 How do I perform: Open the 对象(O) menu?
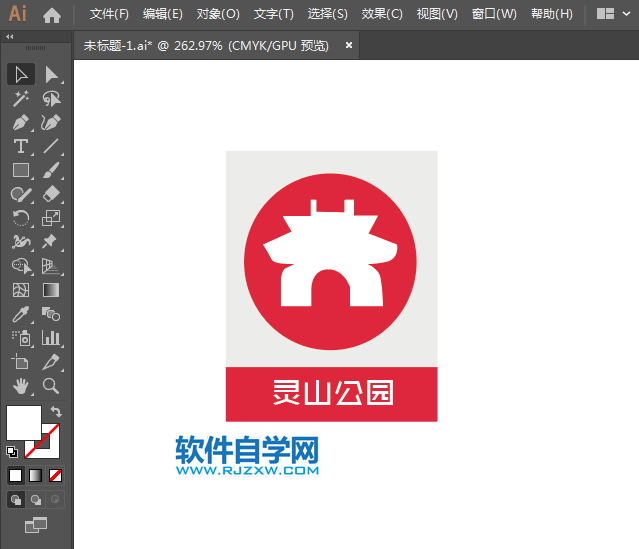click(218, 14)
